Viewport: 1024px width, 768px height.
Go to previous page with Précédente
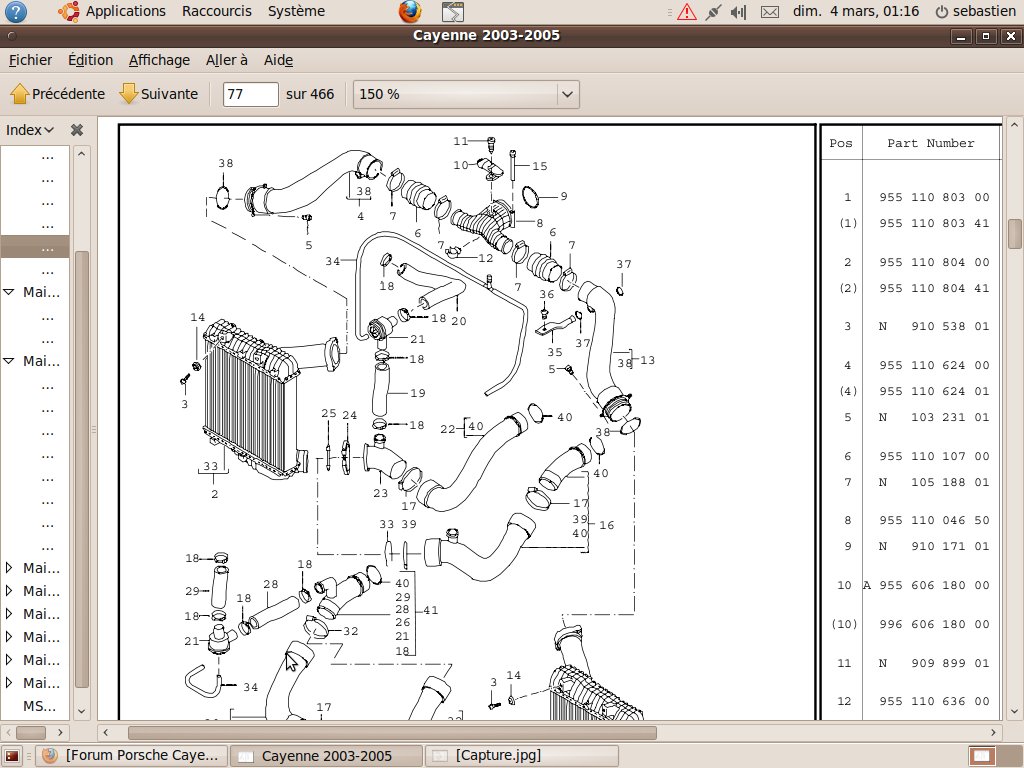pyautogui.click(x=58, y=94)
